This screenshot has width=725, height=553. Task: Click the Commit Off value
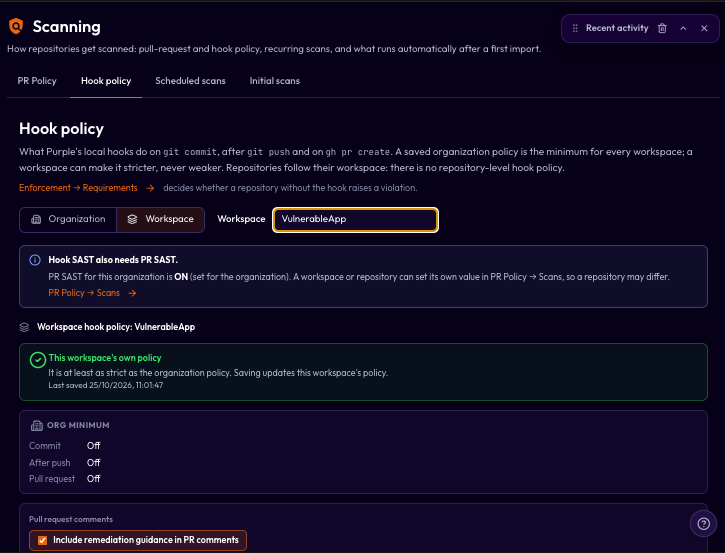(x=93, y=446)
